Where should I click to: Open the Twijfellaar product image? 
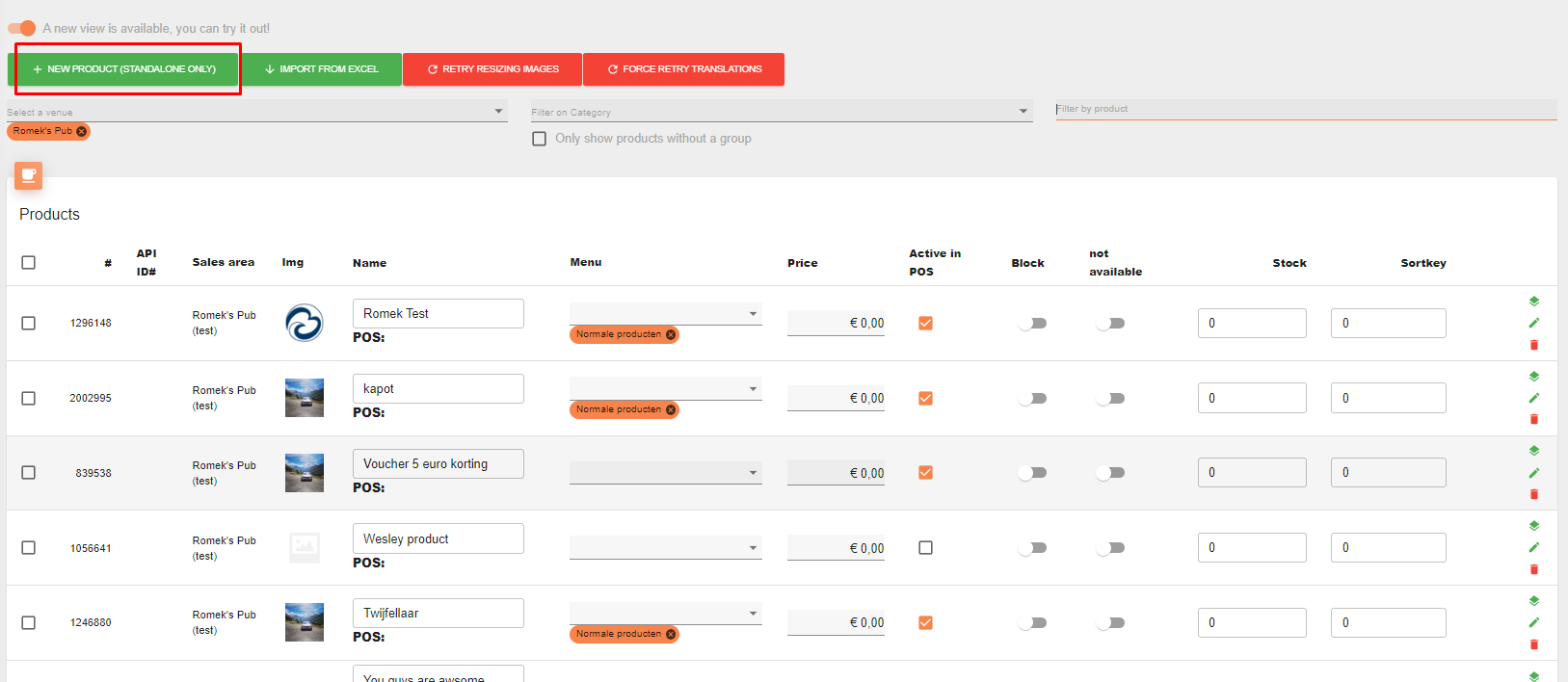coord(305,622)
